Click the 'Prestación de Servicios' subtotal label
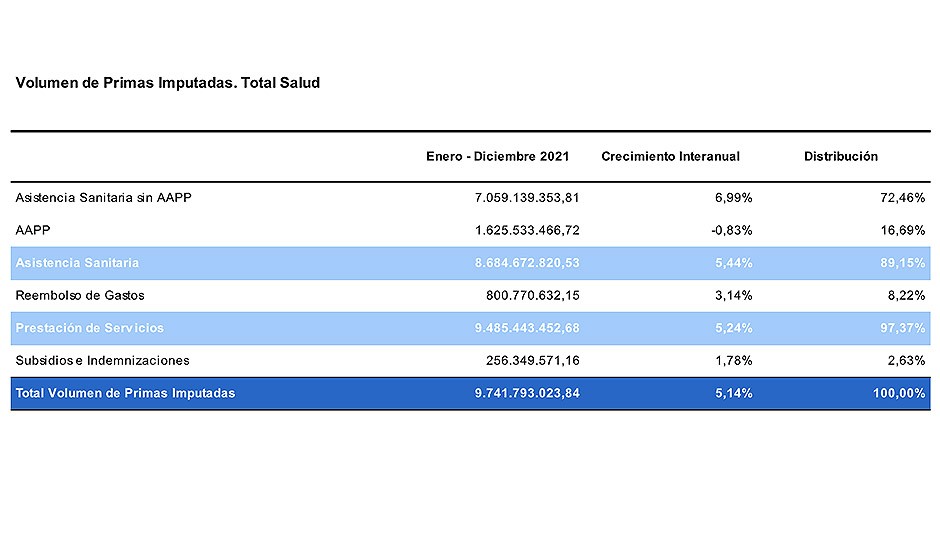Viewport: 940px width, 558px height. [x=90, y=328]
